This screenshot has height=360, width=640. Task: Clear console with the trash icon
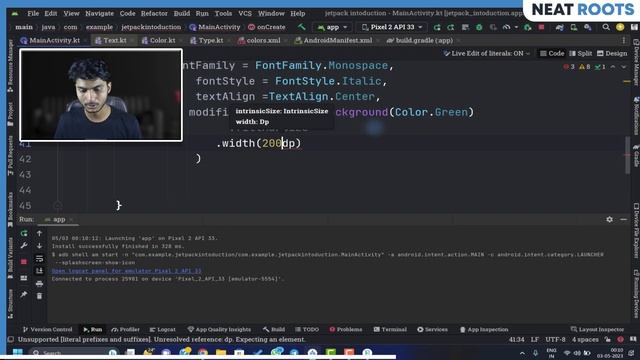click(x=39, y=296)
